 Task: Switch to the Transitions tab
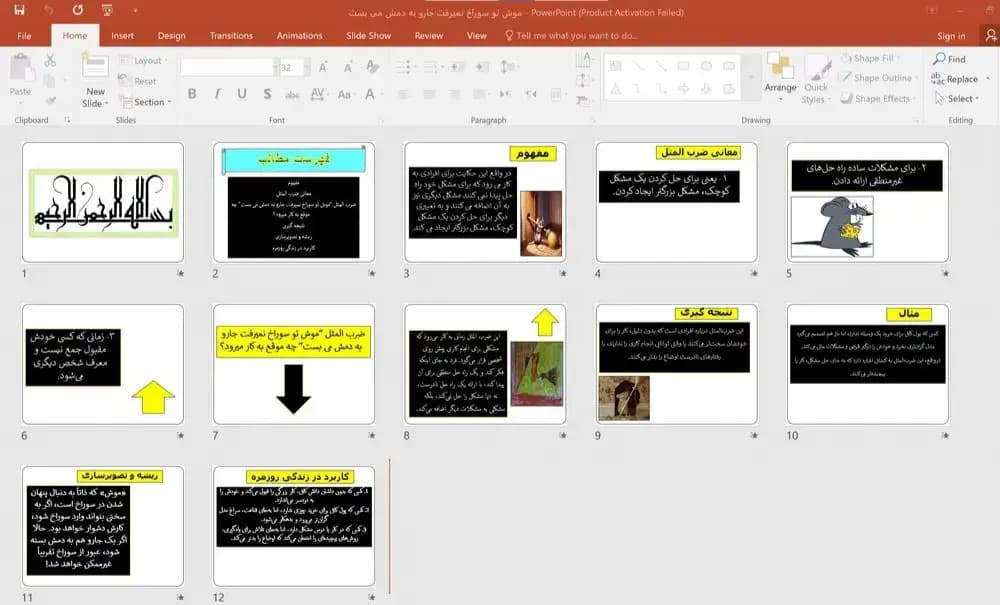232,36
